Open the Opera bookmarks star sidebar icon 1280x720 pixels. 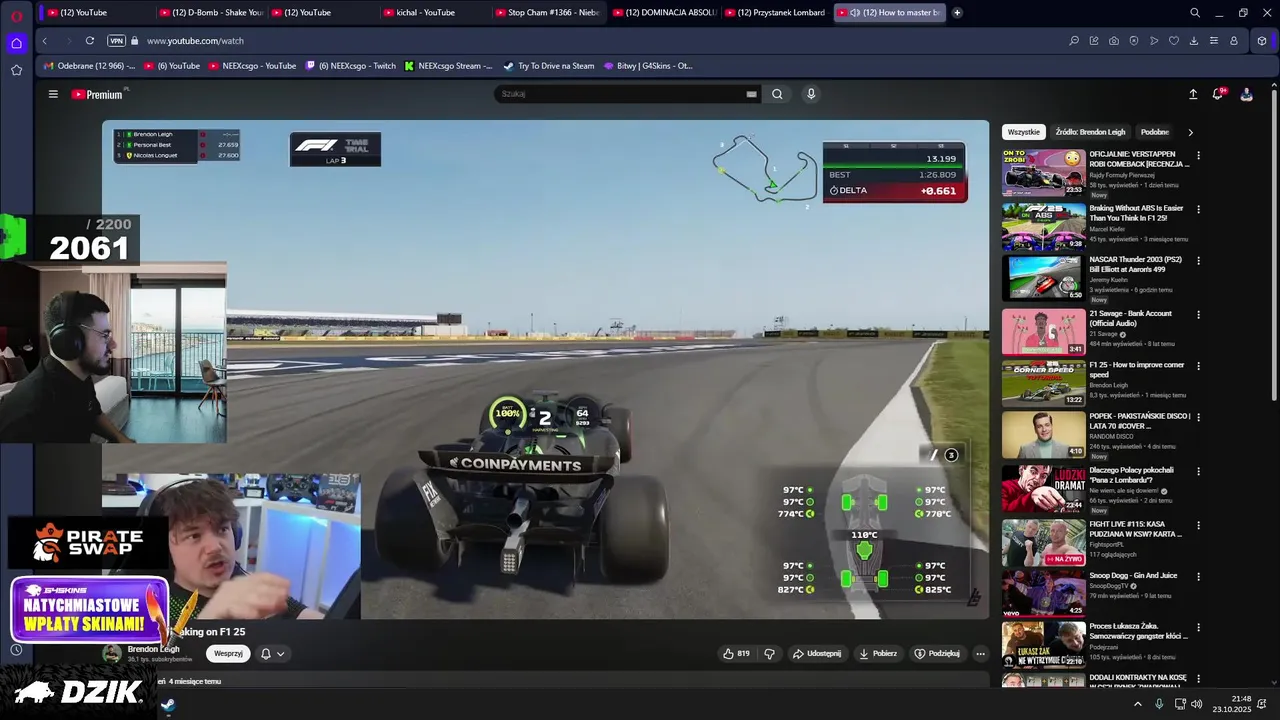coord(16,70)
